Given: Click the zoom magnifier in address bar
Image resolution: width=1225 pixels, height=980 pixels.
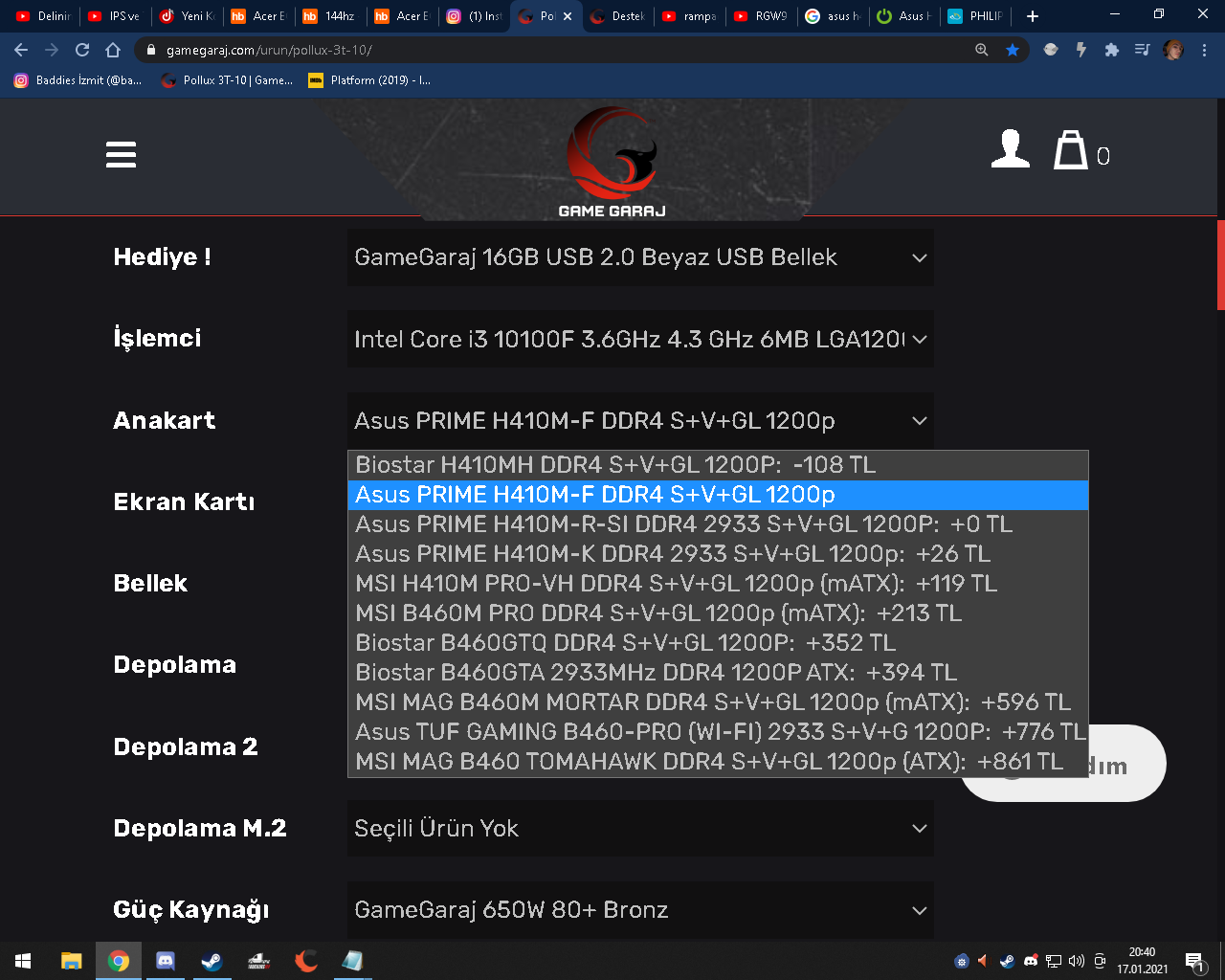Looking at the screenshot, I should tap(982, 50).
